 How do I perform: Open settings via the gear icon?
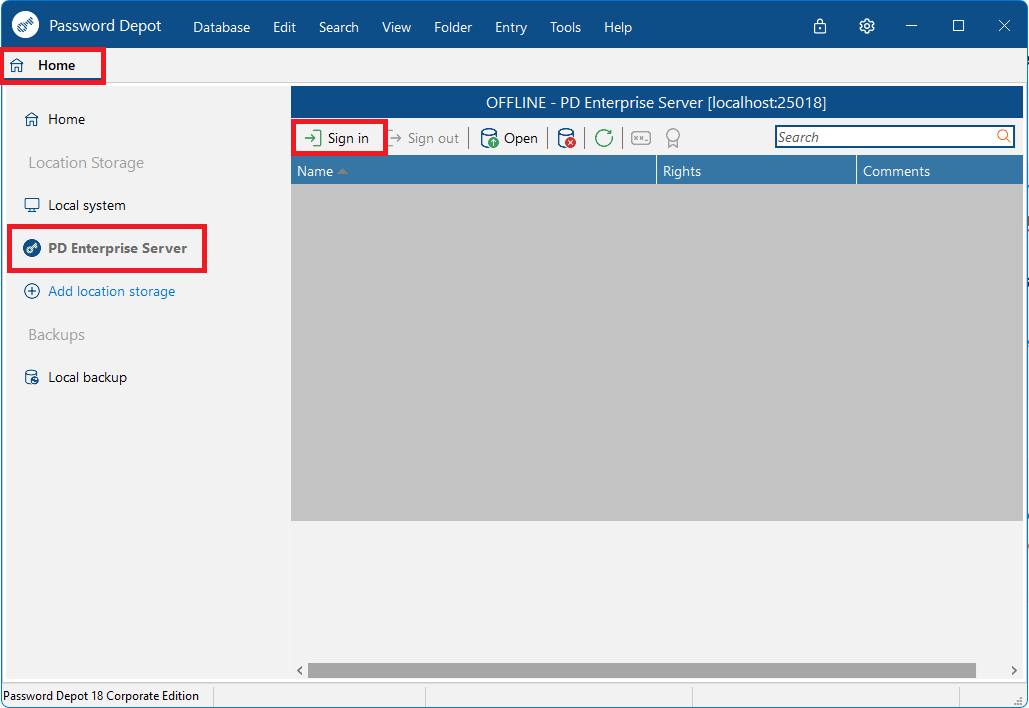point(867,26)
